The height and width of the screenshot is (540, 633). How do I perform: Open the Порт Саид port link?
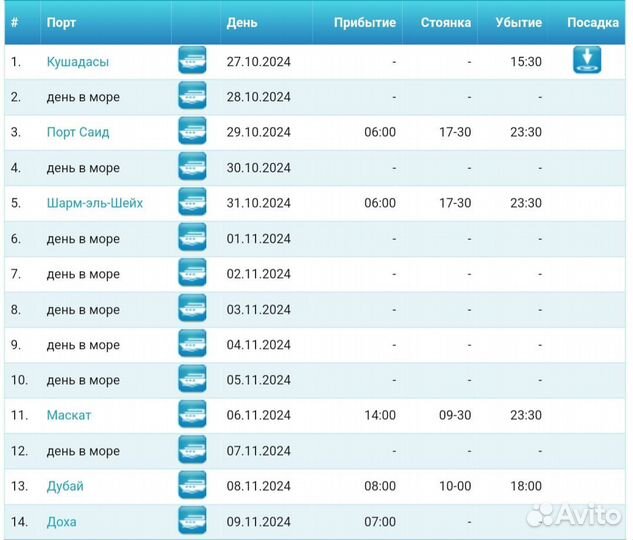(x=78, y=132)
